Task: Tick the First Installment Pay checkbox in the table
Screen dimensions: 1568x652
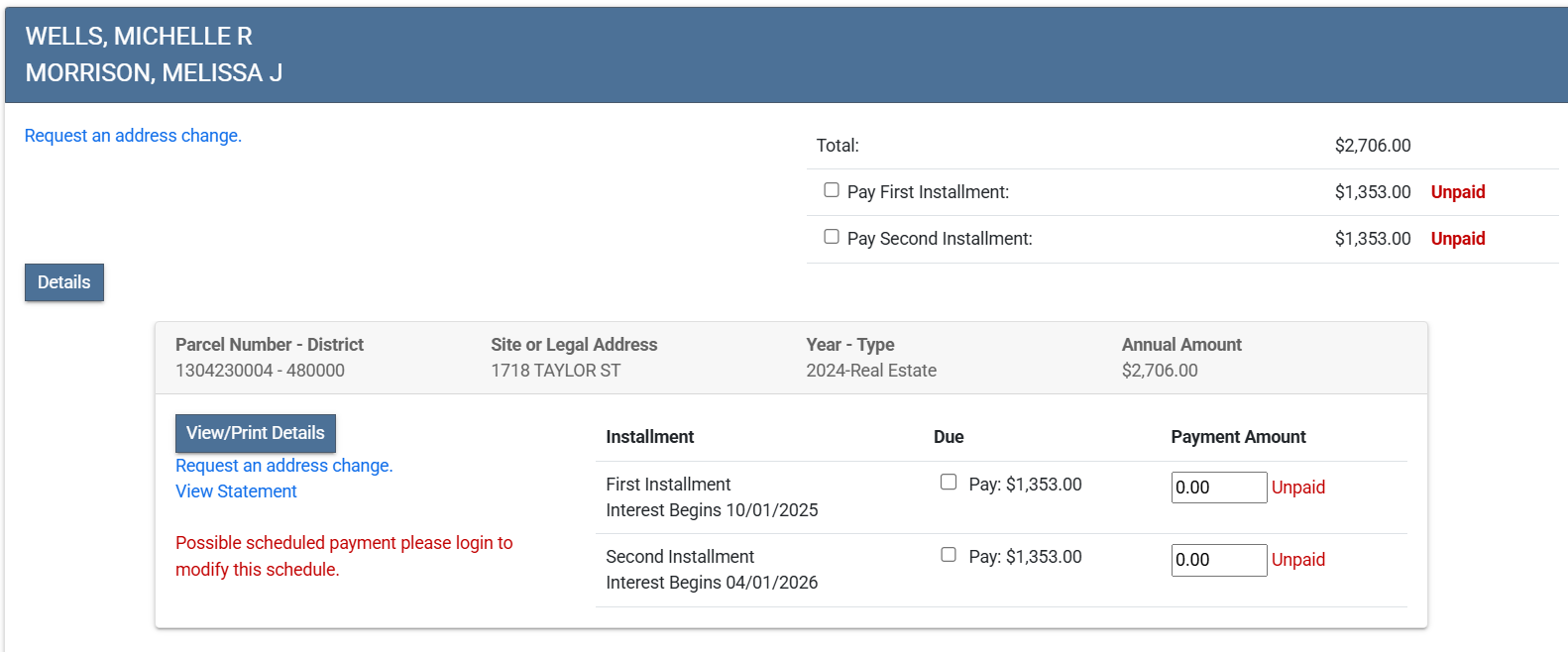Action: 949,483
